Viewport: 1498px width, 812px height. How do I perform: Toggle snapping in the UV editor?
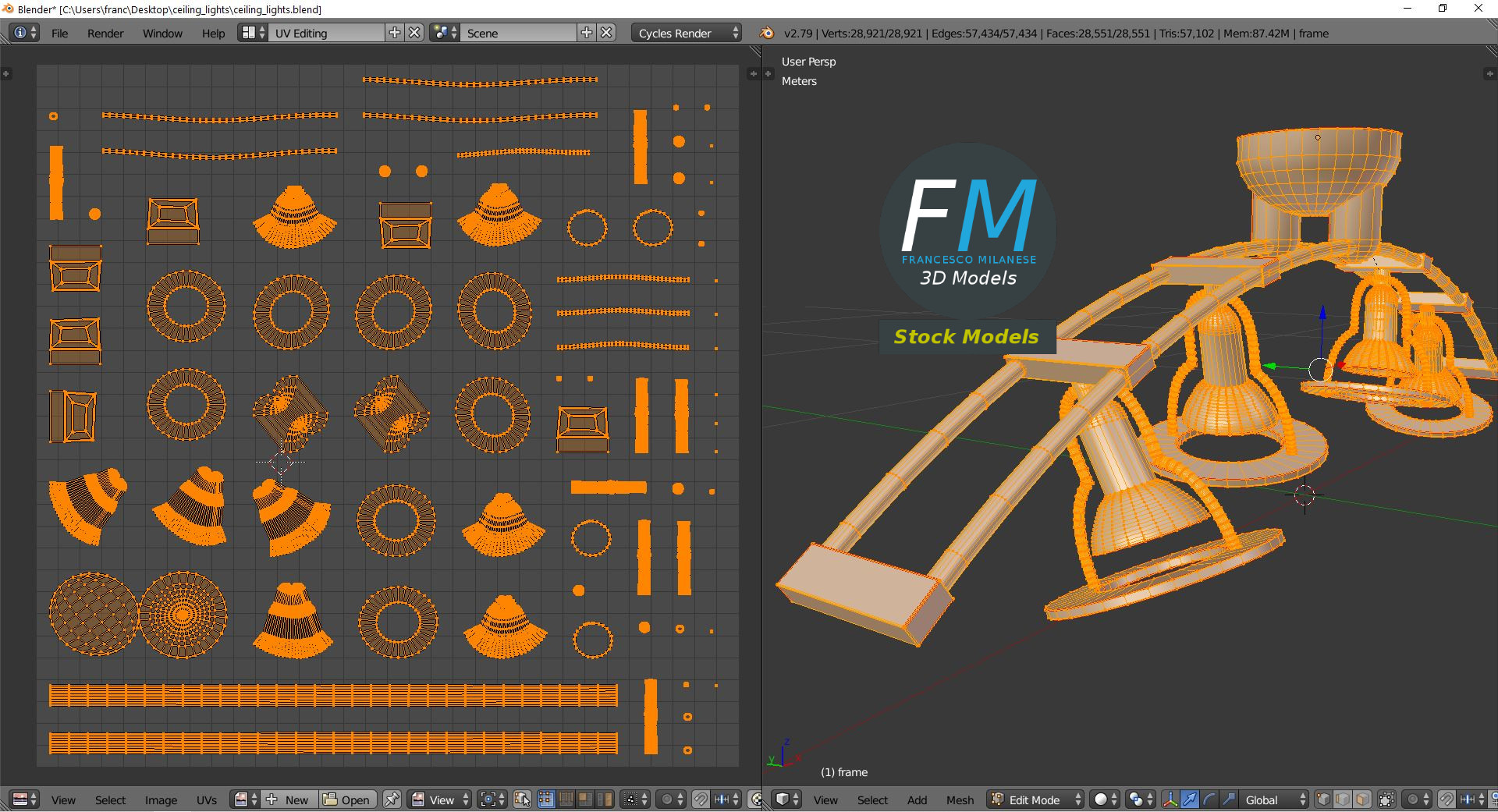(x=701, y=800)
